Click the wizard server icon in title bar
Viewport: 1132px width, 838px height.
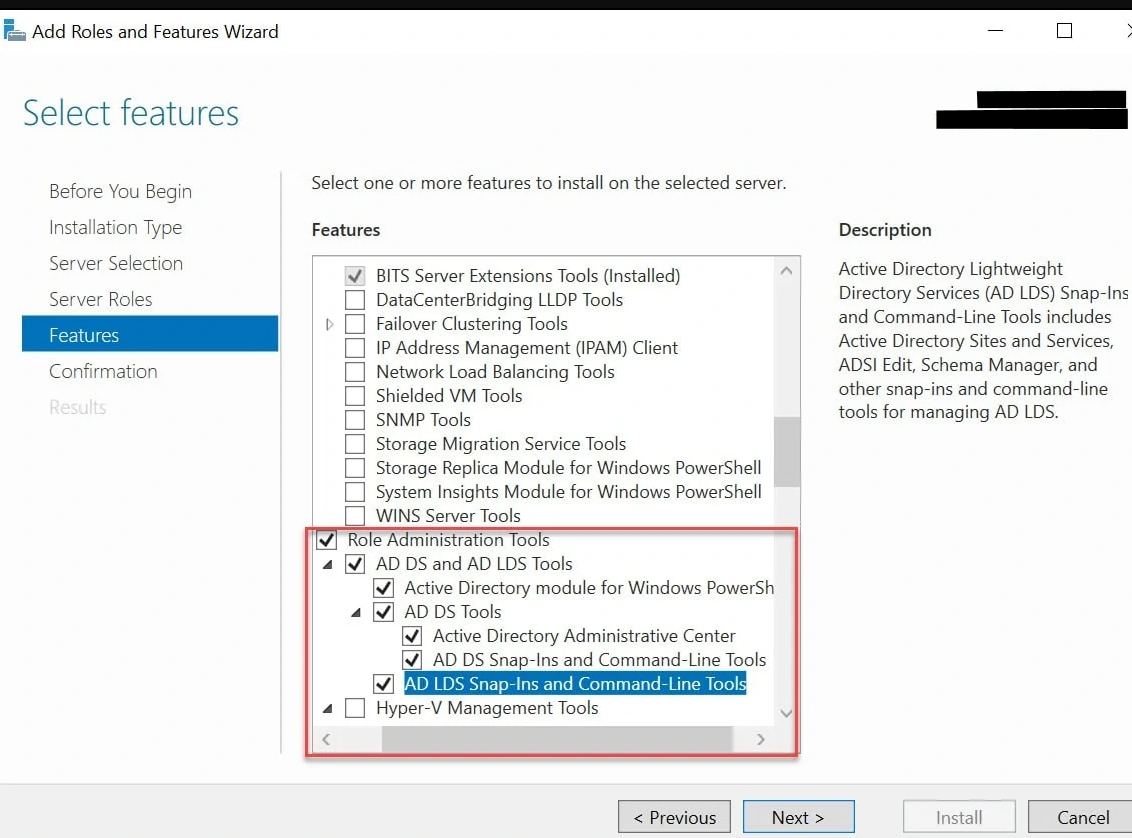(x=14, y=31)
